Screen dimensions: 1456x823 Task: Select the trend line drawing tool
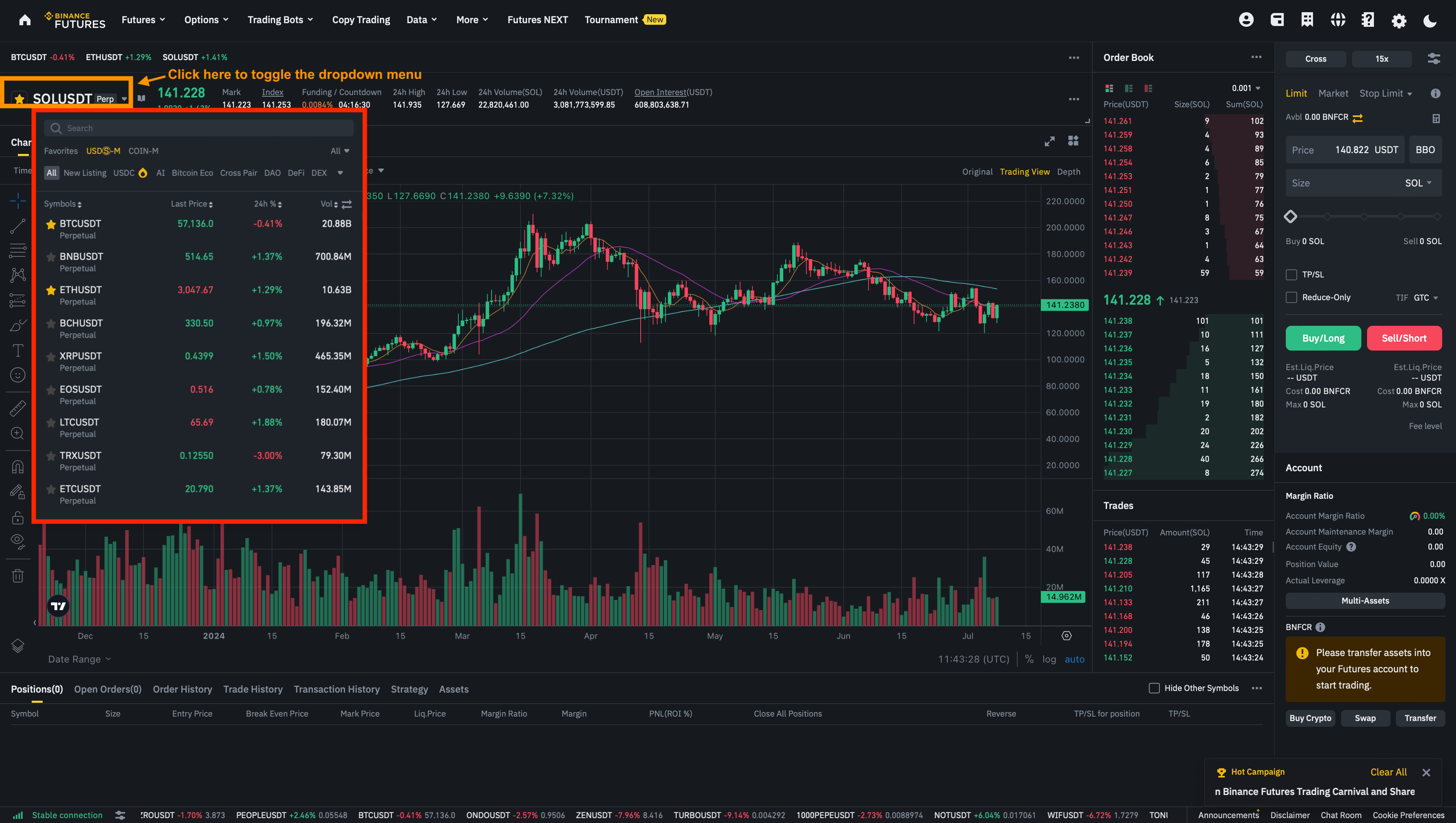17,226
